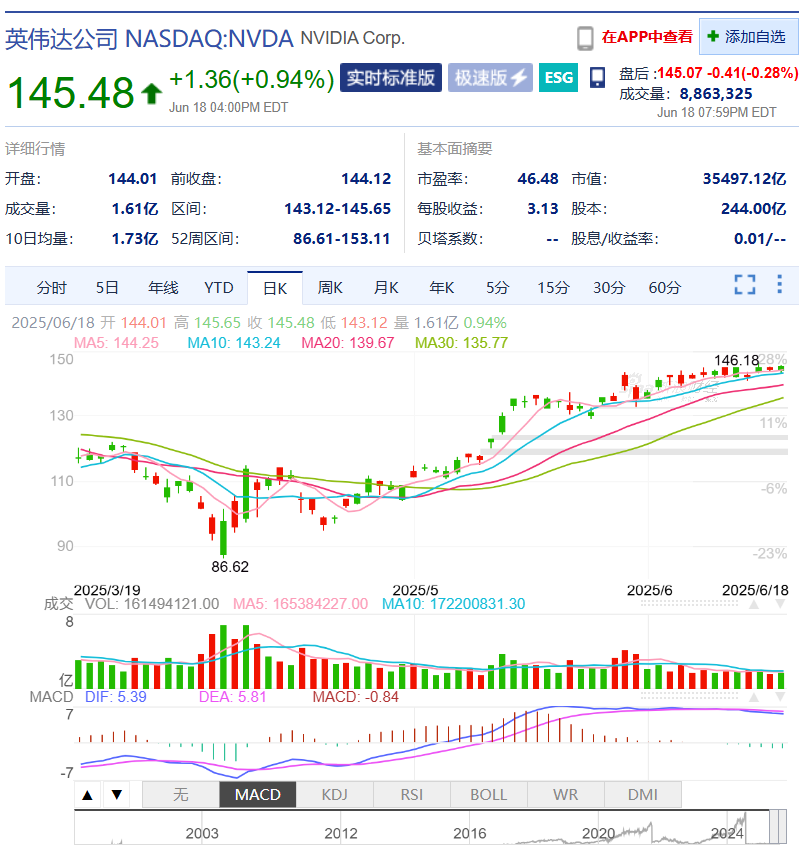
Task: Click the MA30: 135.77 legend label
Action: [x=461, y=343]
